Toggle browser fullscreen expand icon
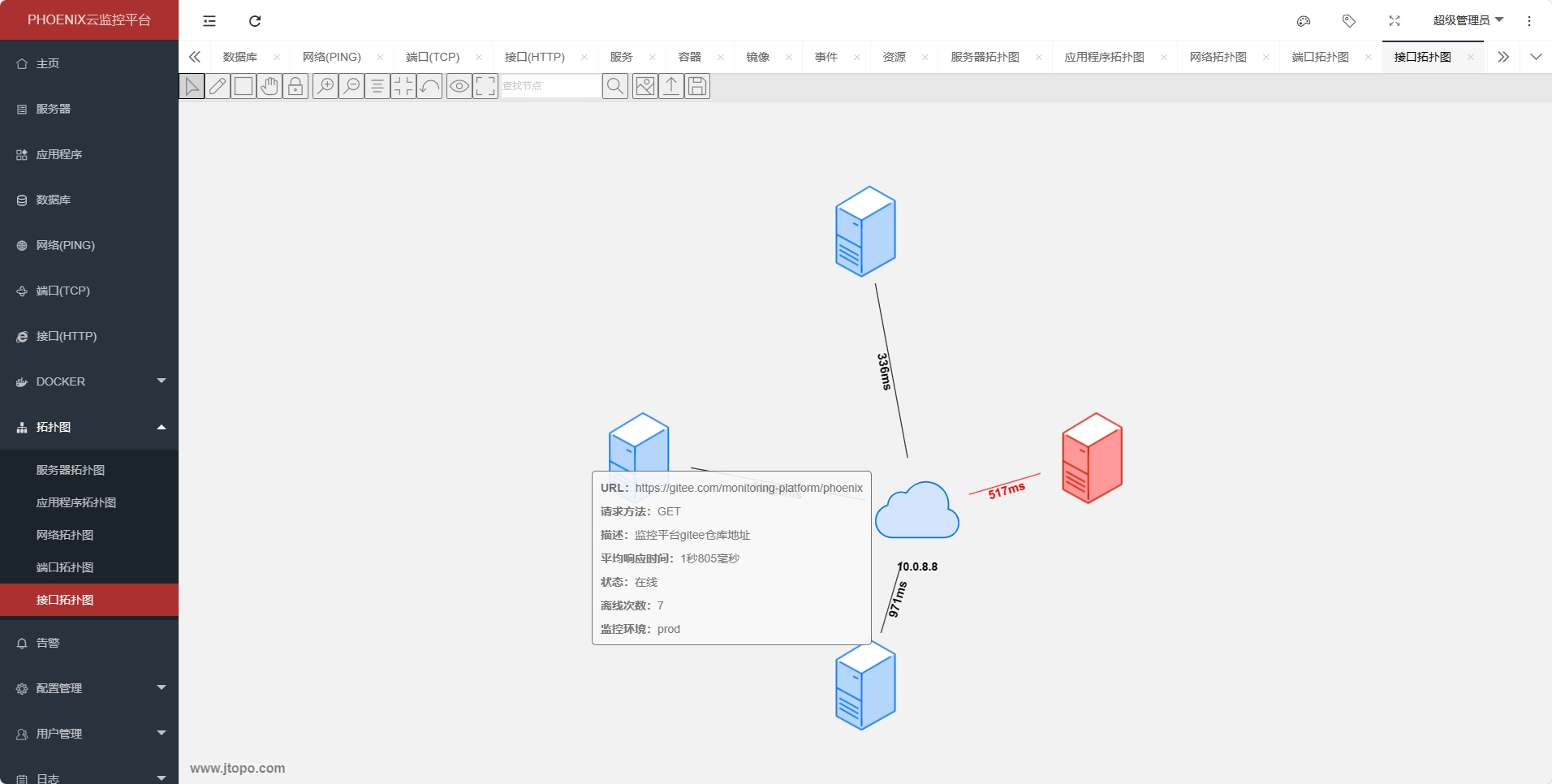 pos(1395,21)
